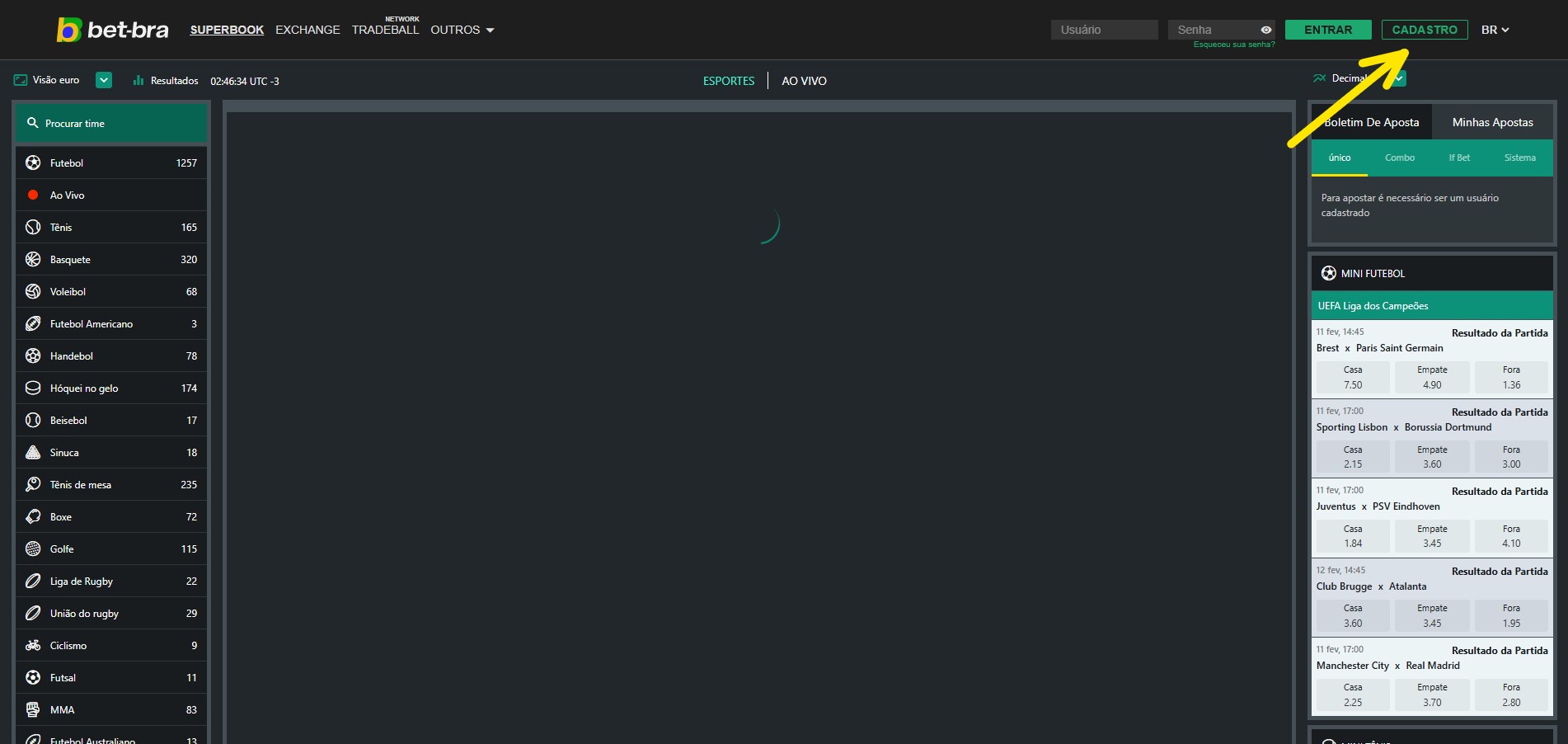Click the Futebol Americano icon
This screenshot has width=1568, height=744.
(33, 323)
